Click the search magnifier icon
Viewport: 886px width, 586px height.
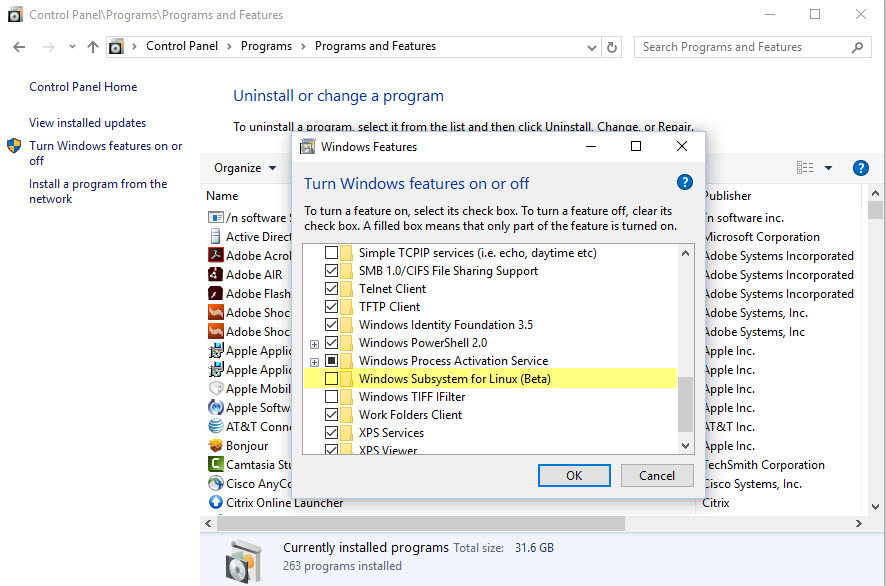pyautogui.click(x=857, y=47)
